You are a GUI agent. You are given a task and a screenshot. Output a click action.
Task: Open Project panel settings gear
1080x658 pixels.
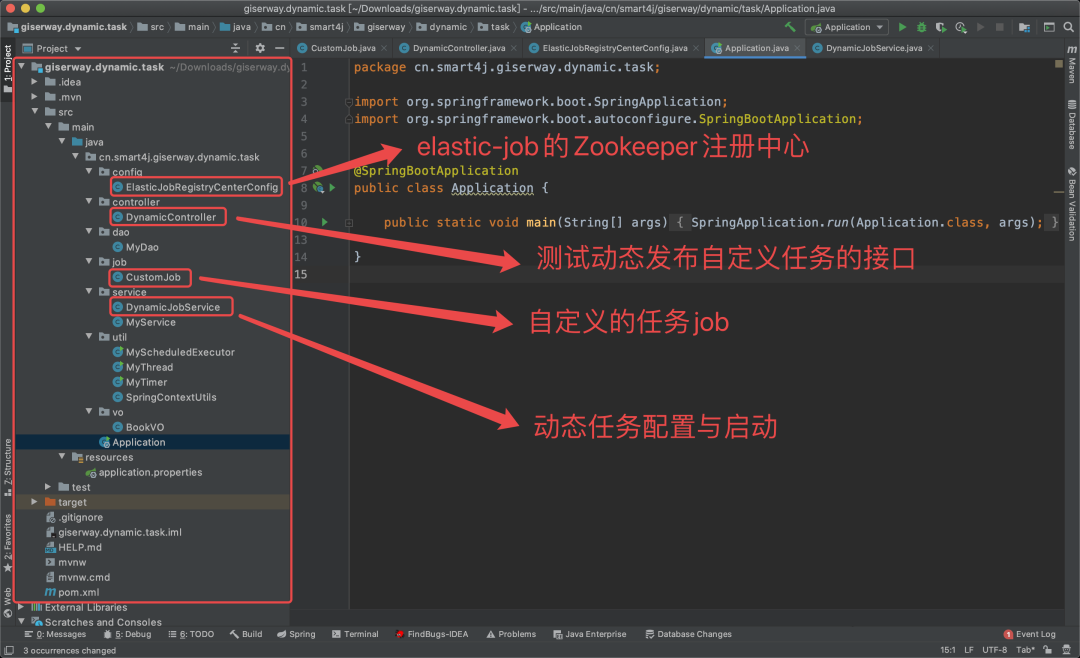260,48
